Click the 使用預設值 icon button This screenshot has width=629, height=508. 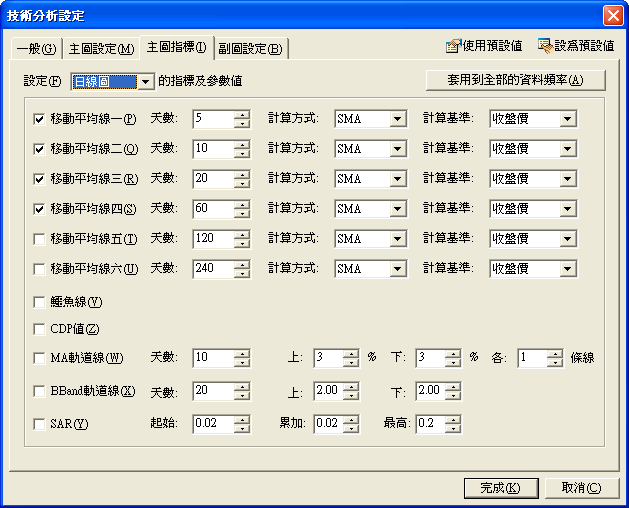tap(484, 46)
